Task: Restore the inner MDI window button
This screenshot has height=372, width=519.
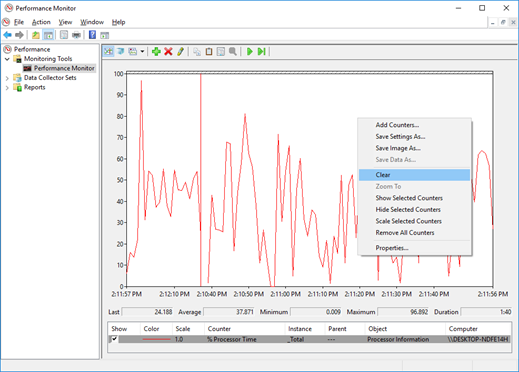Action: (x=503, y=22)
